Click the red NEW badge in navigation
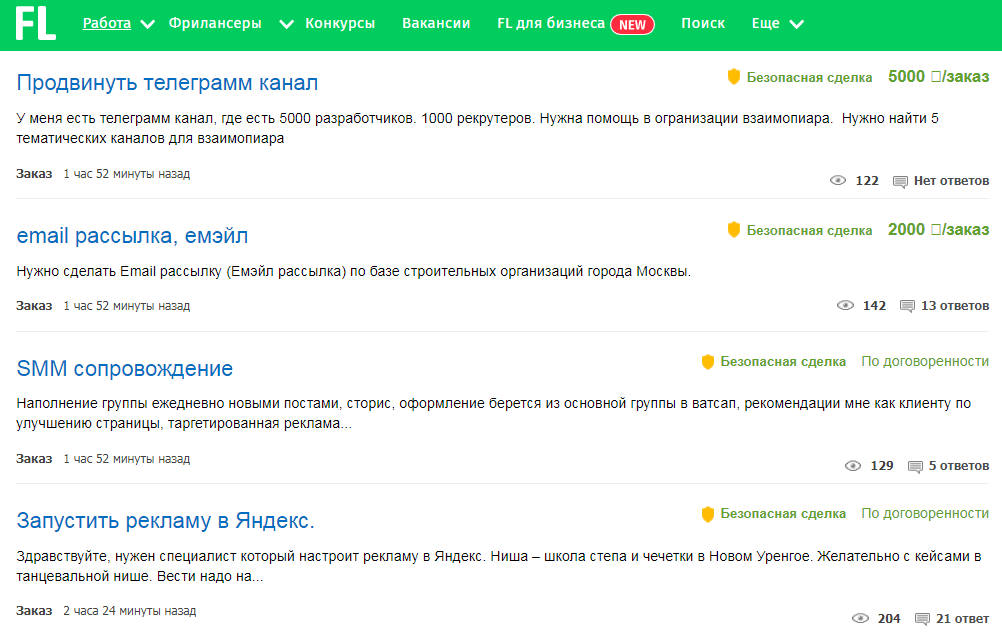The image size is (1002, 633). [632, 24]
